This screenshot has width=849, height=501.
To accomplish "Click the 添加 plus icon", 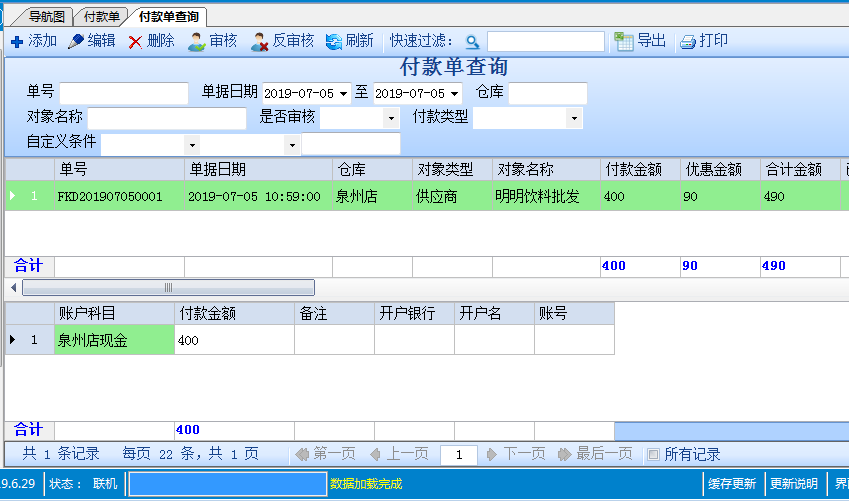I will (x=17, y=42).
